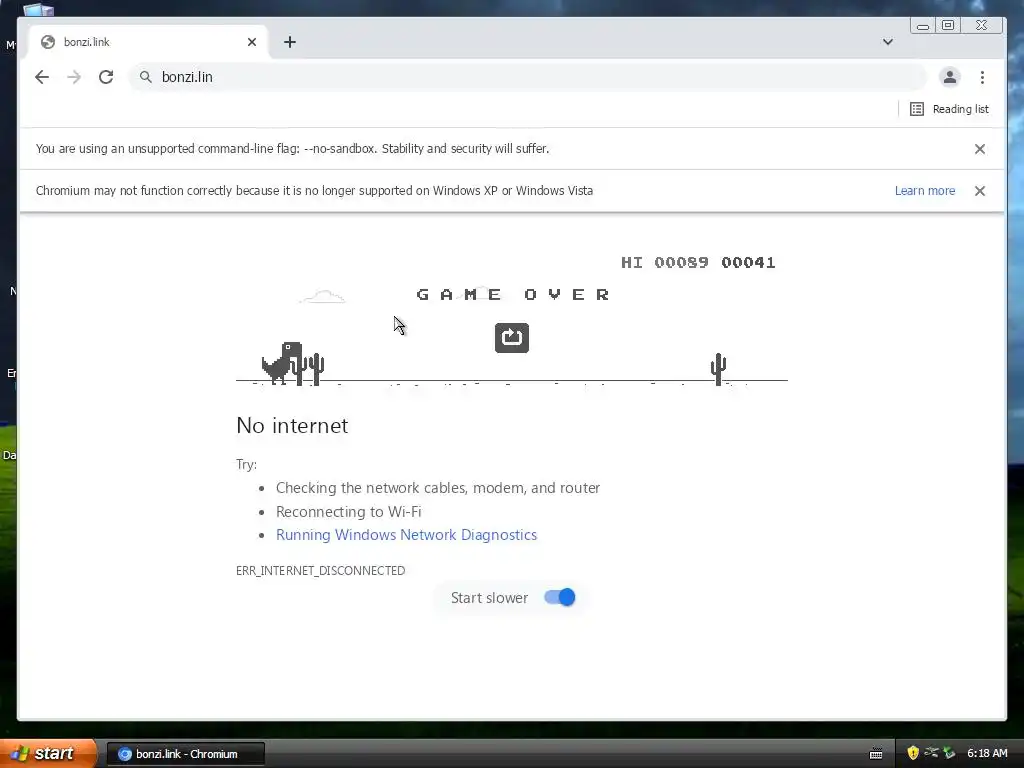Viewport: 1024px width, 768px height.
Task: Open the three-dot Chromium menu
Action: point(982,77)
